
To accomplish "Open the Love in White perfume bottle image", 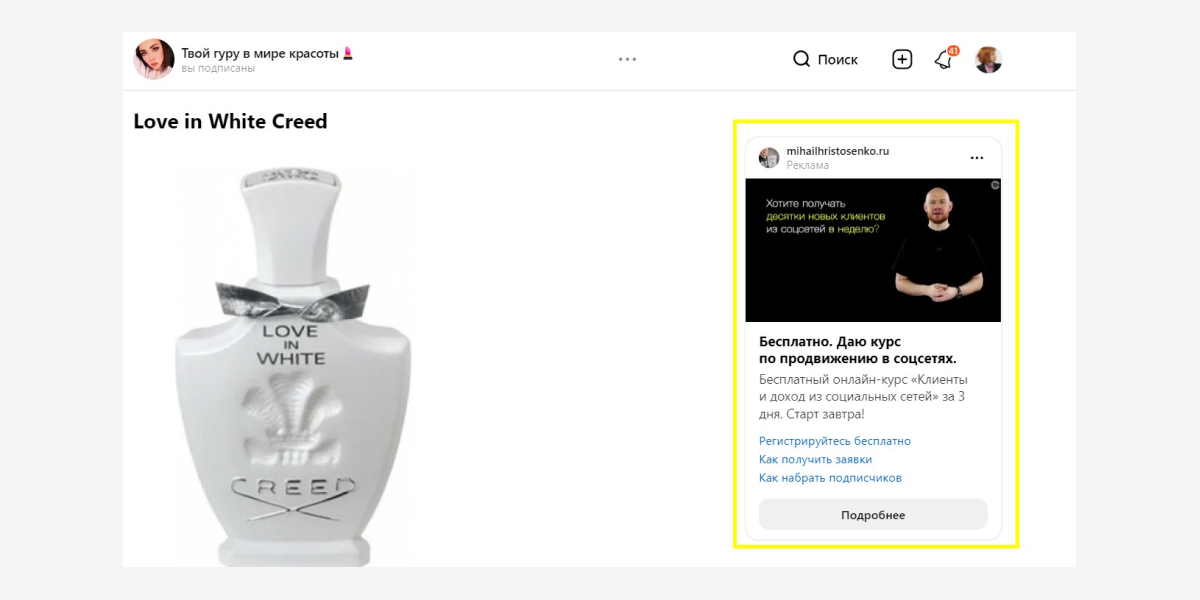I will (293, 365).
